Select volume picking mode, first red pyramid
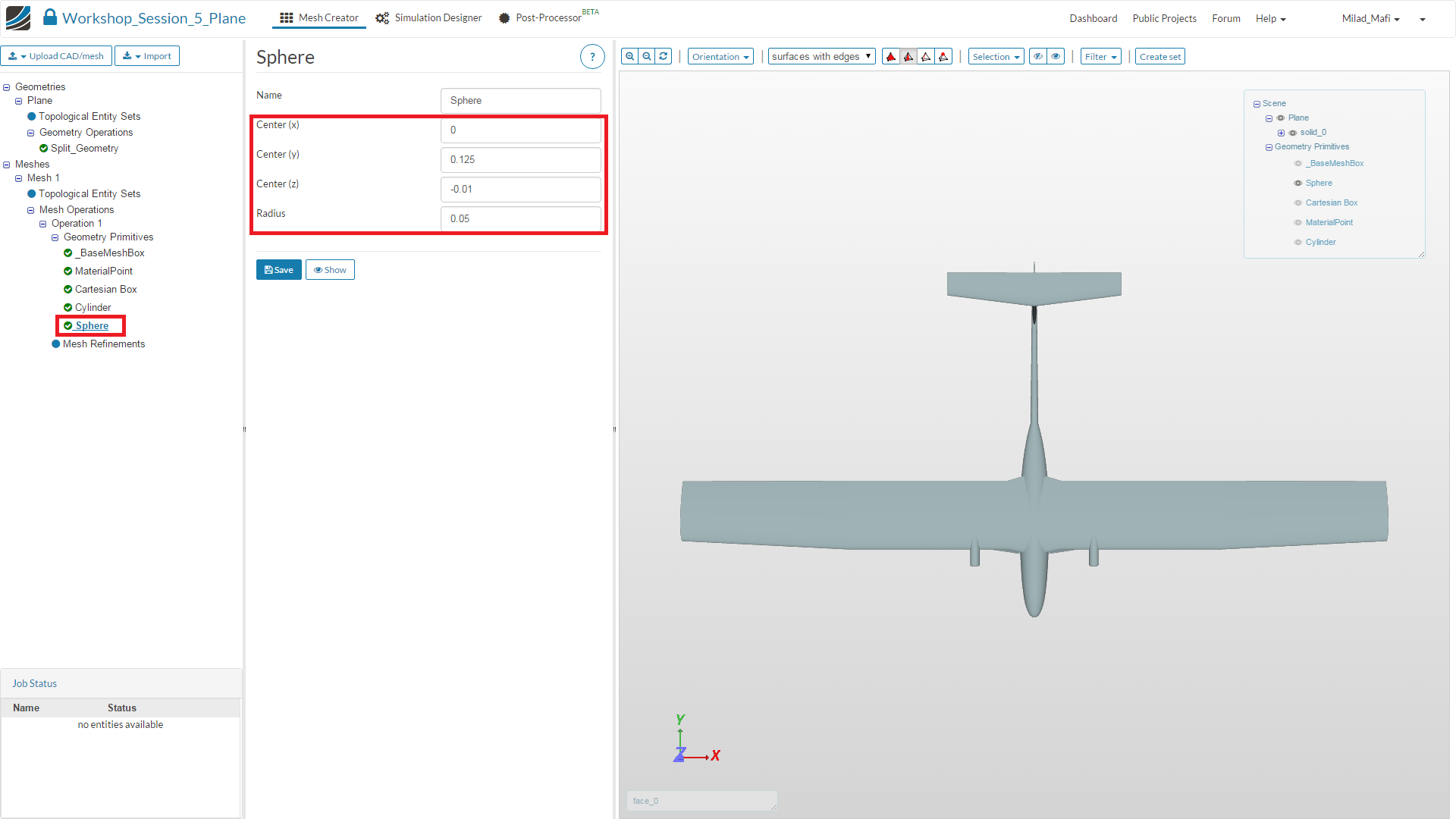This screenshot has height=819, width=1456. click(891, 57)
